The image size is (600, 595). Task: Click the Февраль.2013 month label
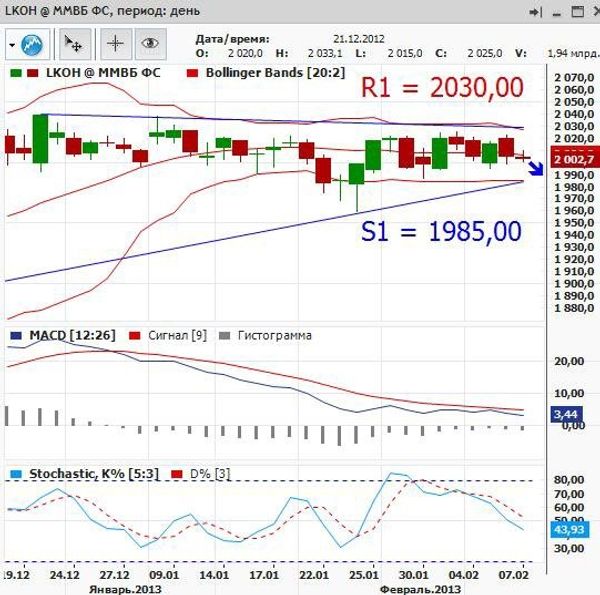(421, 589)
